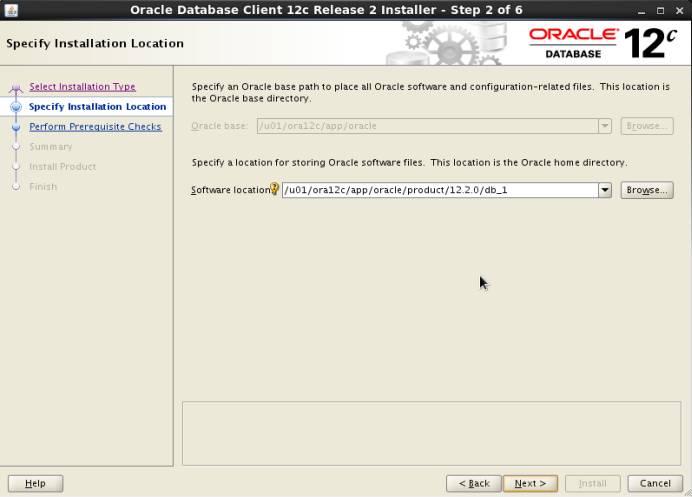Expand the Software location dropdown arrow

click(x=605, y=190)
